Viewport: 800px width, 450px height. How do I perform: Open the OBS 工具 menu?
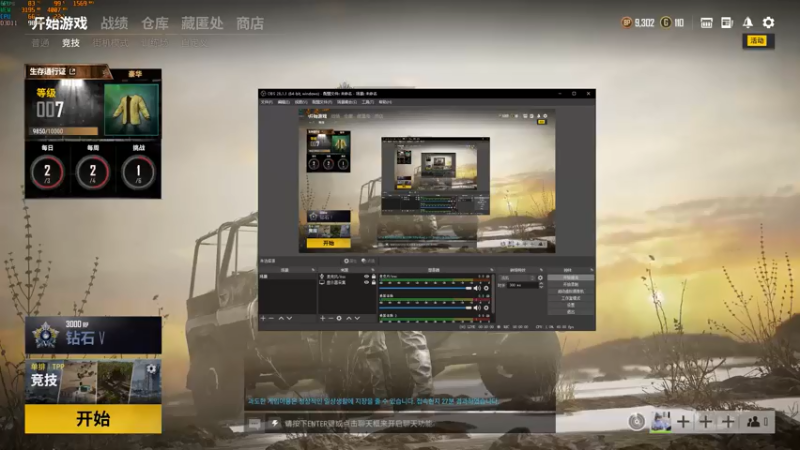click(367, 102)
